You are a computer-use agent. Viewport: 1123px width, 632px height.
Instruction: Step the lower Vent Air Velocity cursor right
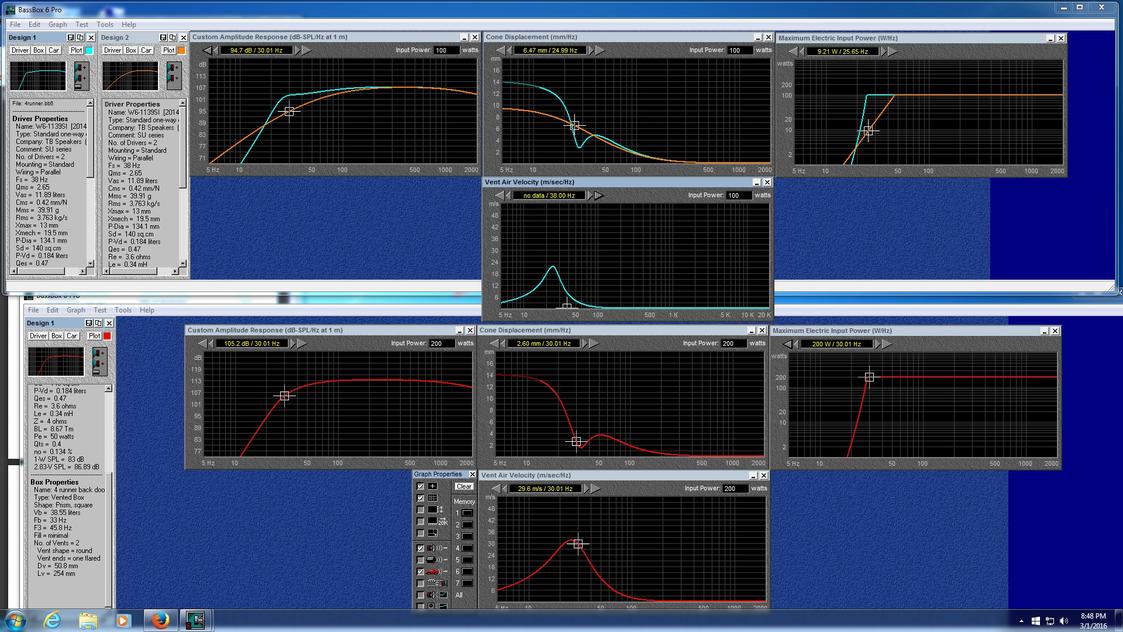click(585, 488)
